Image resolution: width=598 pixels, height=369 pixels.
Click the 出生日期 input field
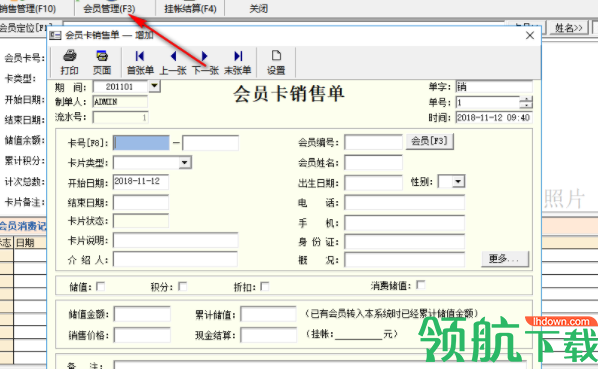click(x=373, y=183)
